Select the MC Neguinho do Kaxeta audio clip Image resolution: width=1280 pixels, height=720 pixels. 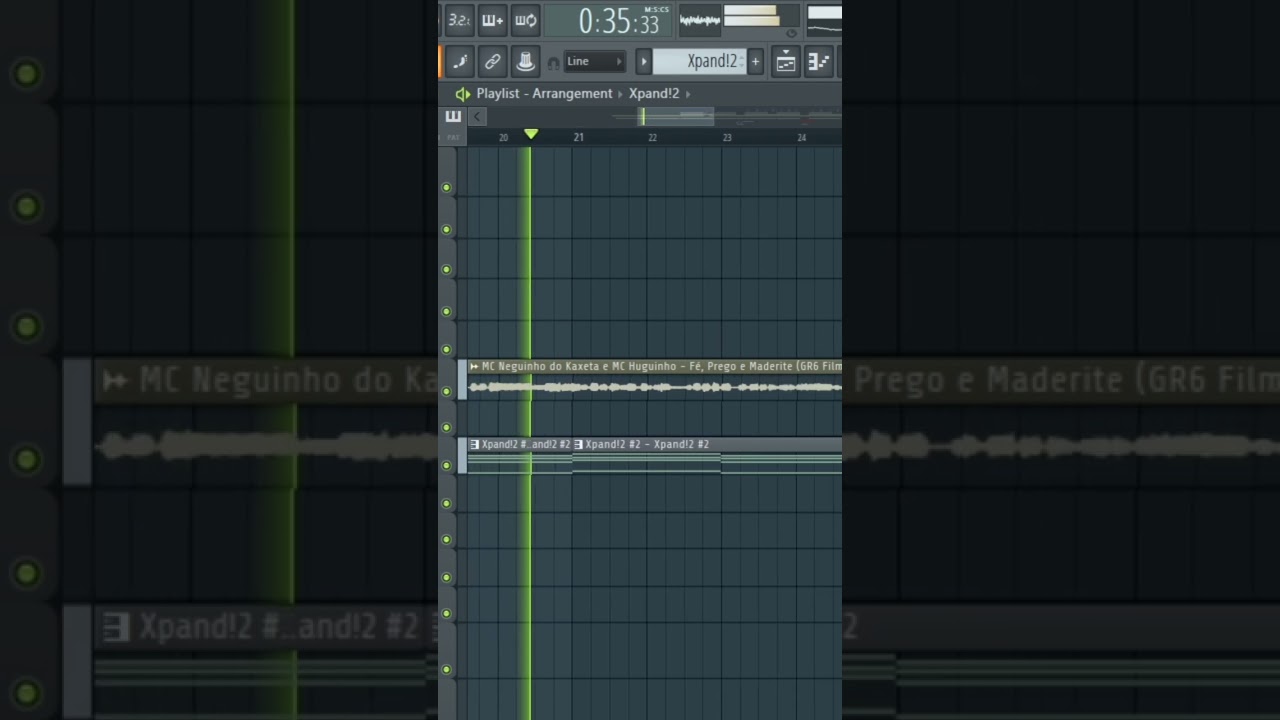pos(655,381)
